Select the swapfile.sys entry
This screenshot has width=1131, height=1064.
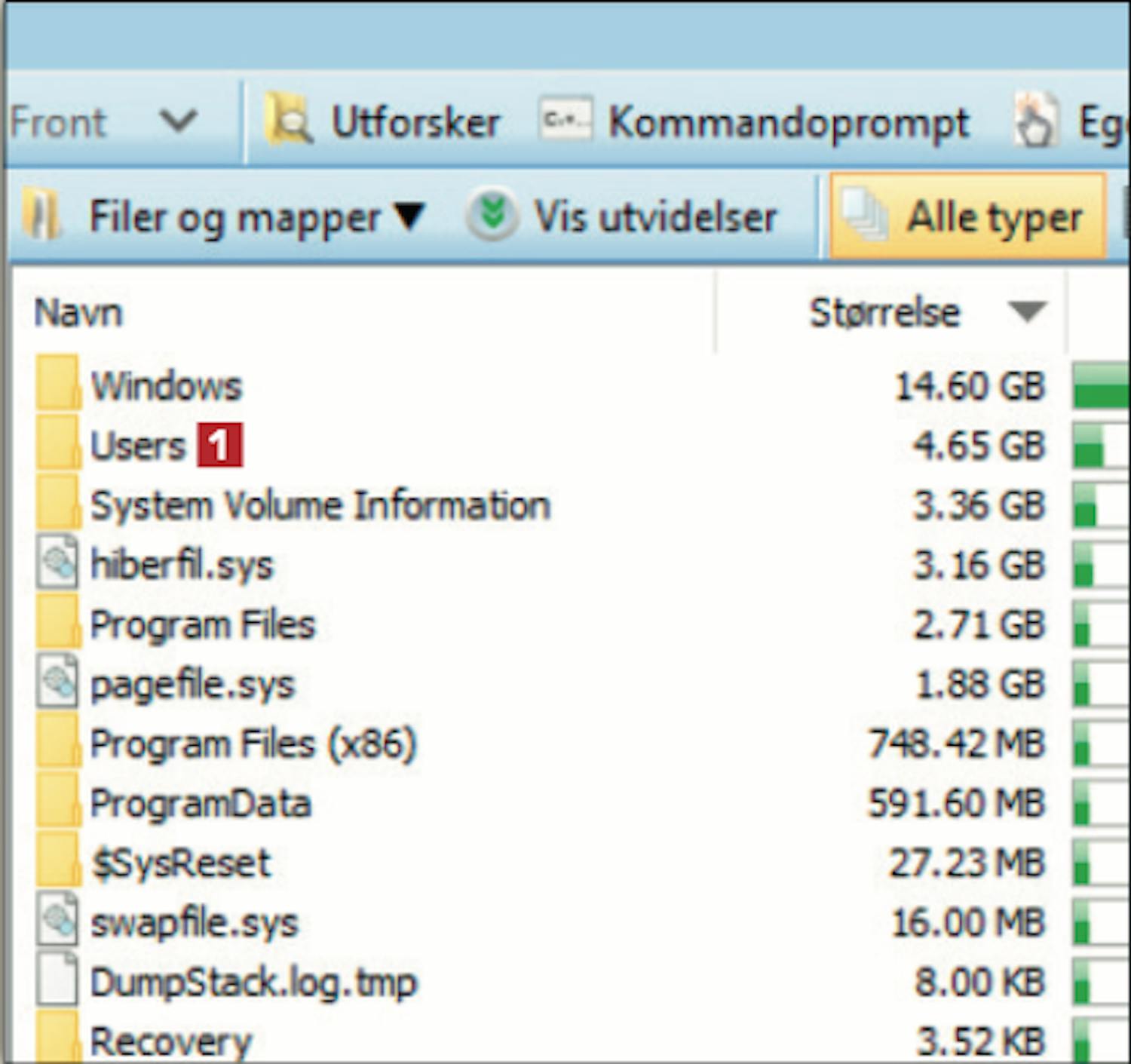click(194, 923)
